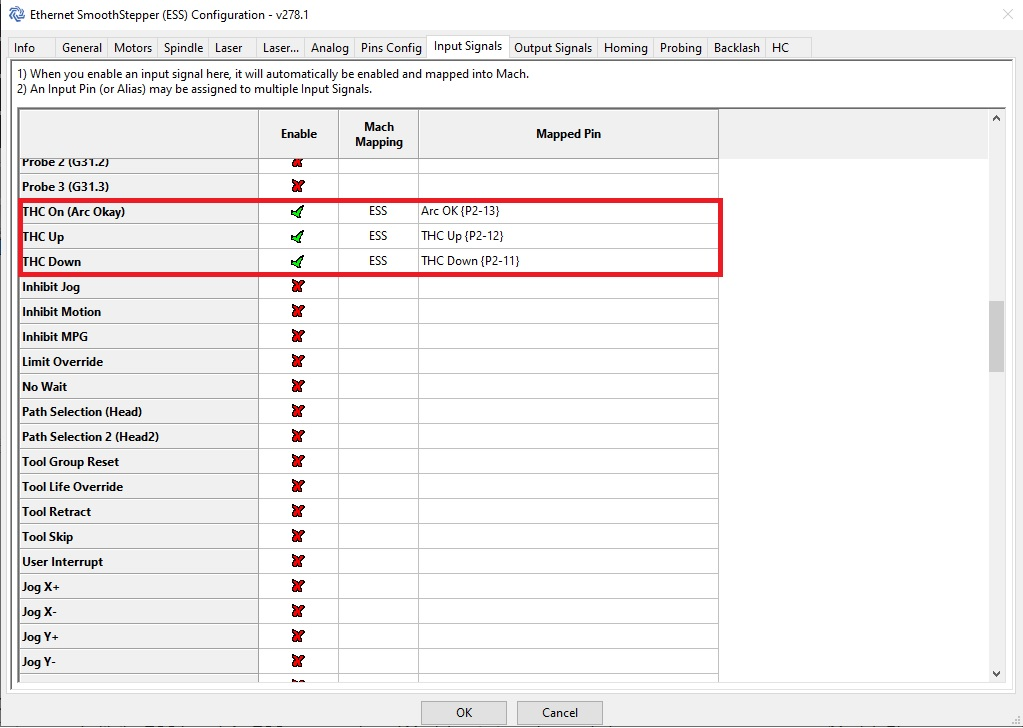Enable the Inhibit MPG input
The width and height of the screenshot is (1023, 728).
point(298,336)
